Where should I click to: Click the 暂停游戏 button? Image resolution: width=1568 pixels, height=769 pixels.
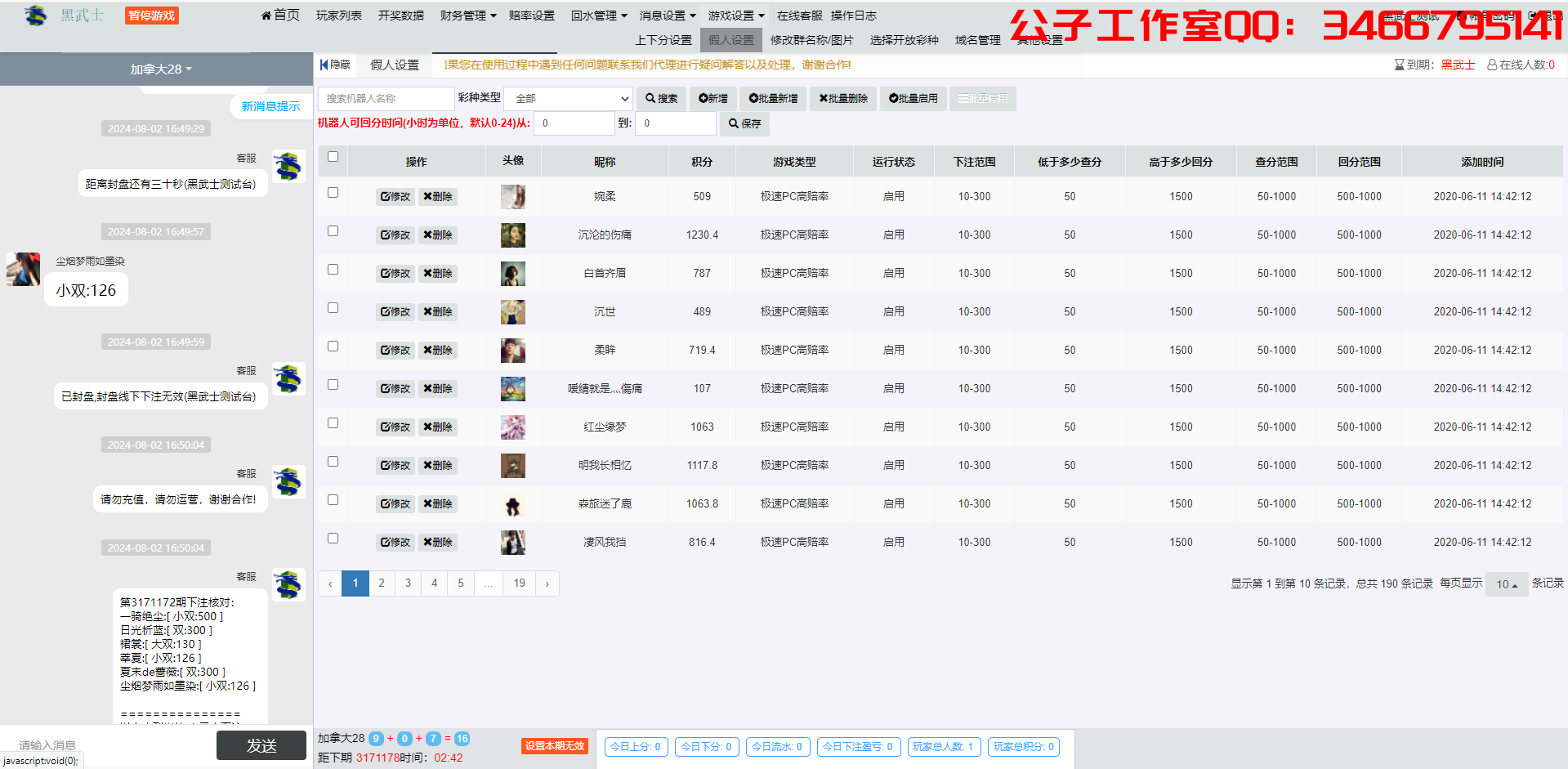point(152,16)
